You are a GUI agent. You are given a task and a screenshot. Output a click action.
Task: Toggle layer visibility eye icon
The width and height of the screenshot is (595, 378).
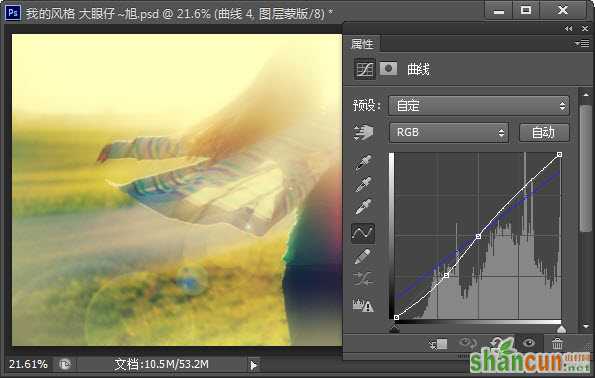(x=529, y=343)
